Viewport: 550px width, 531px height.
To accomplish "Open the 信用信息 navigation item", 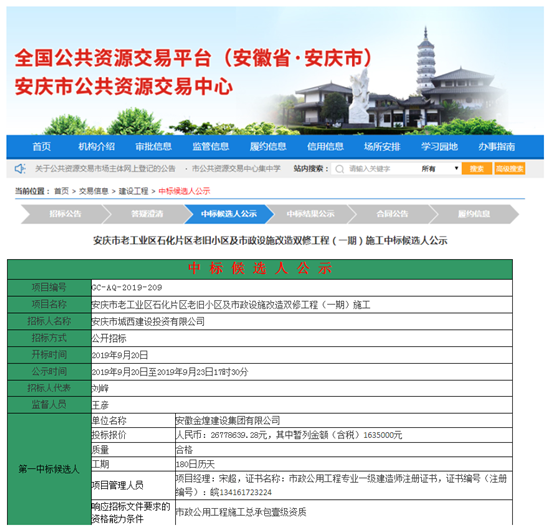I will (x=325, y=147).
